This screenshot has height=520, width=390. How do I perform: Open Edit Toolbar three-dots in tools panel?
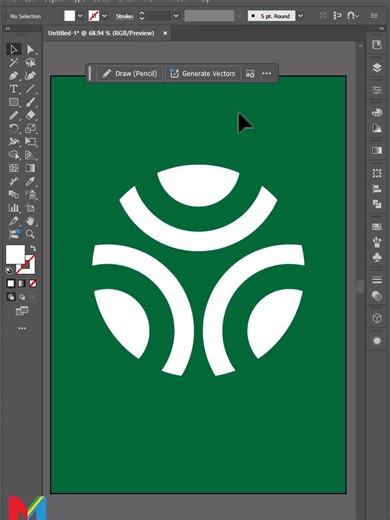(22, 328)
